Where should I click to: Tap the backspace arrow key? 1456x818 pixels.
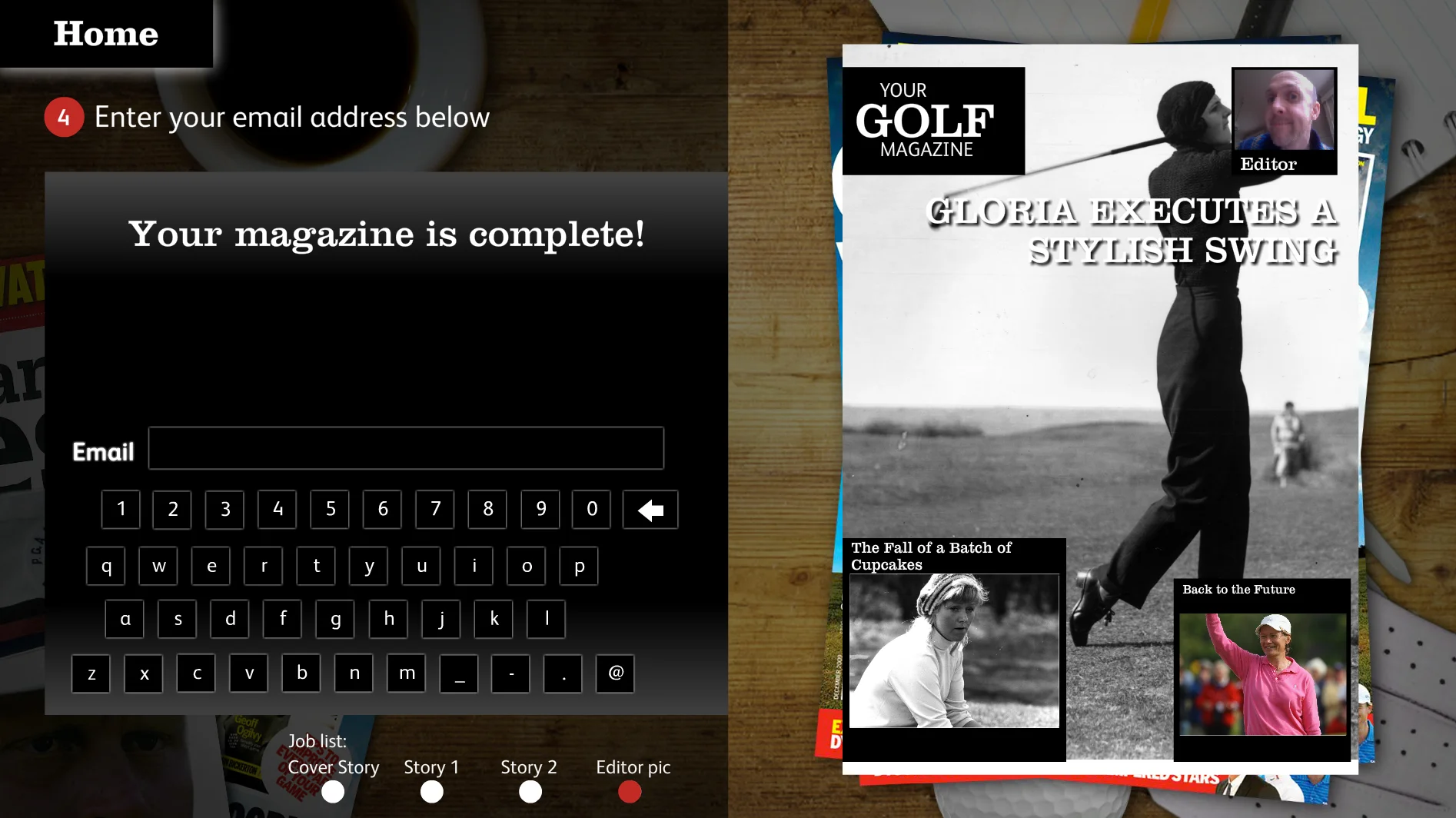pos(650,510)
